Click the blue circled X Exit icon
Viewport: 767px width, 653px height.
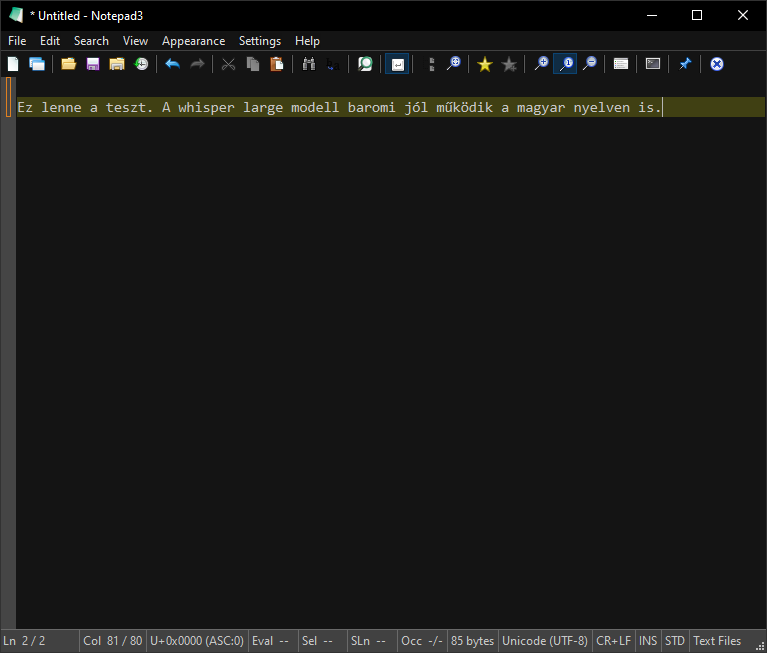point(717,64)
